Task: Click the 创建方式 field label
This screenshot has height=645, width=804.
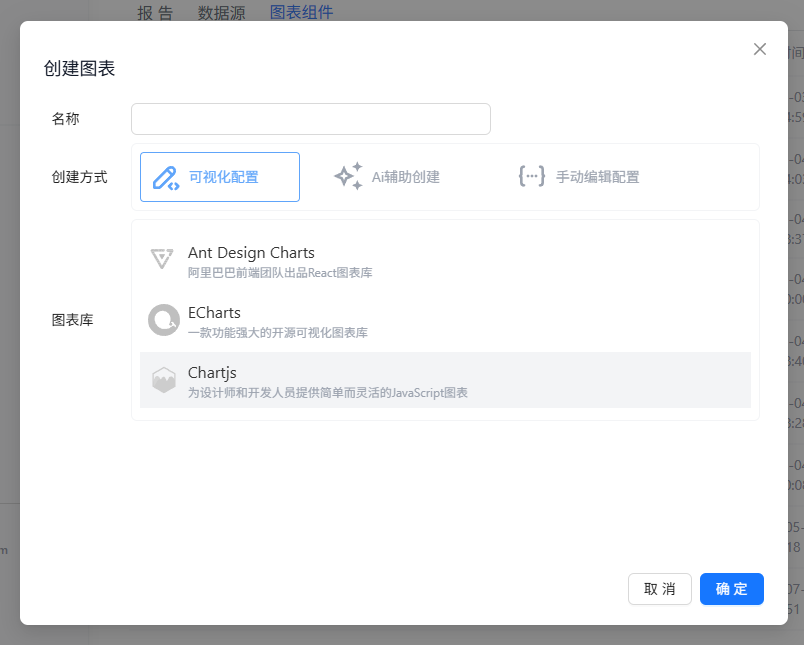Action: tap(79, 177)
